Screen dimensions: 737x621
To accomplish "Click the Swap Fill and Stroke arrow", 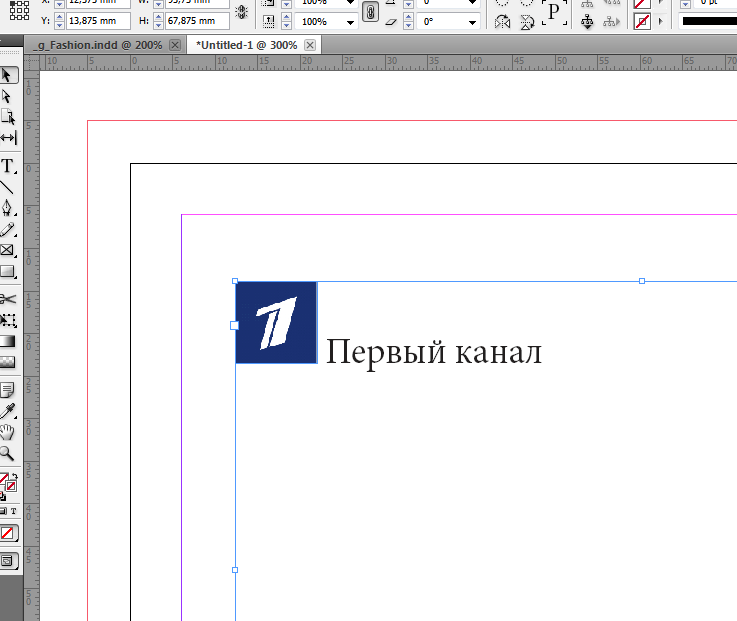I will coord(15,477).
